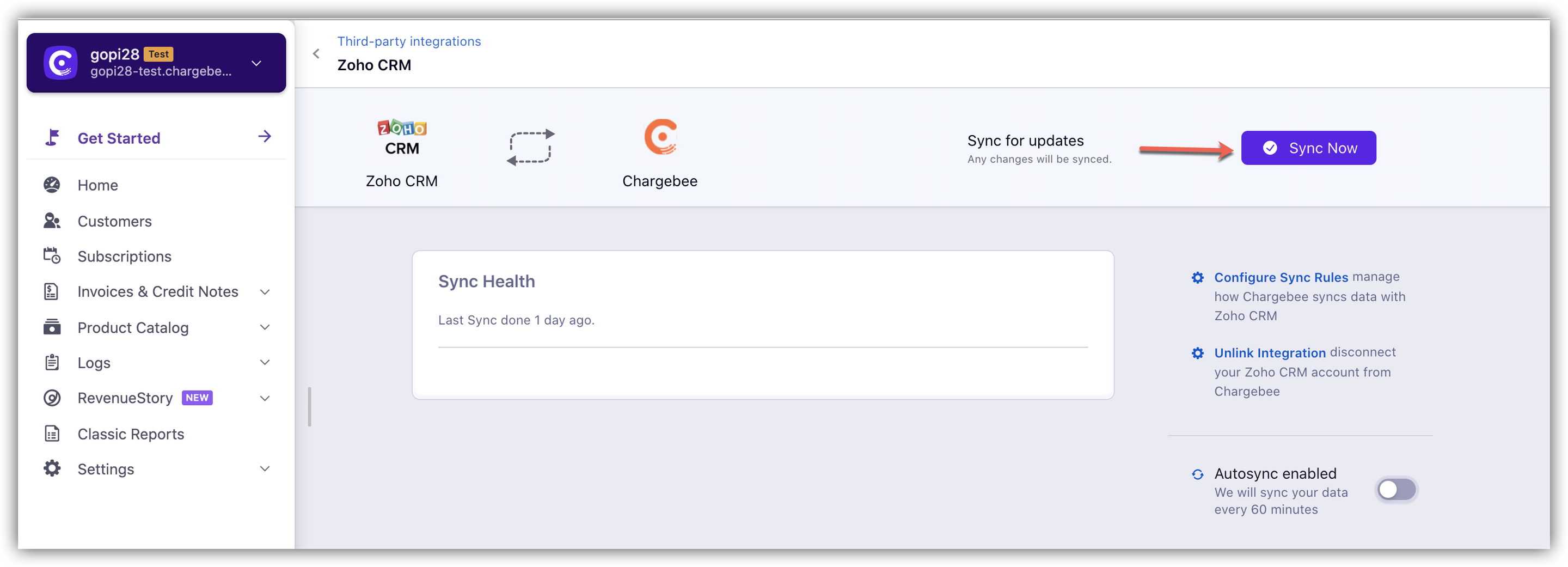The image size is (1568, 567).
Task: Click the Get Started arrow
Action: pos(264,137)
